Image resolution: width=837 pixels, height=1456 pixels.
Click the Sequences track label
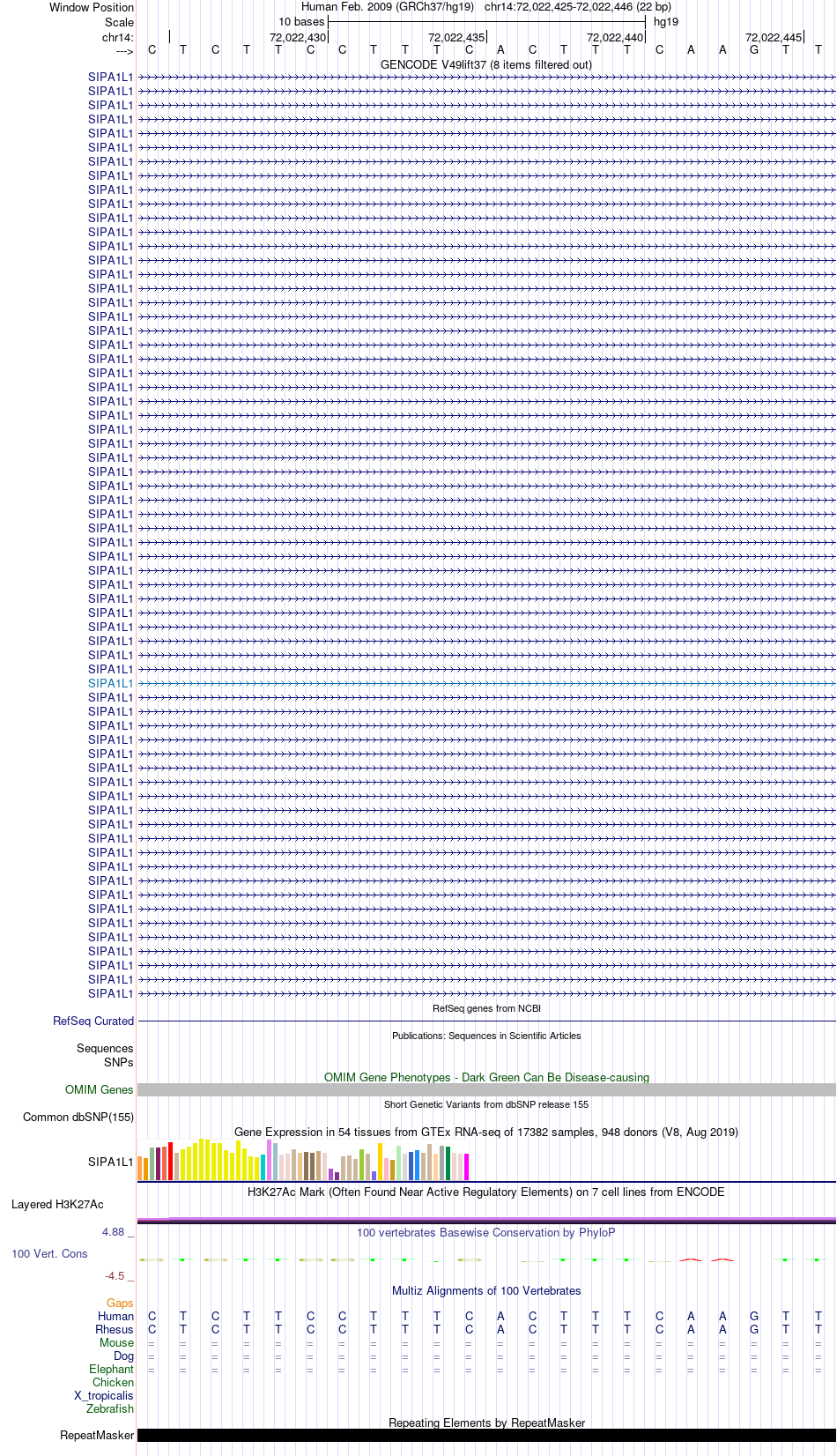coord(105,1049)
